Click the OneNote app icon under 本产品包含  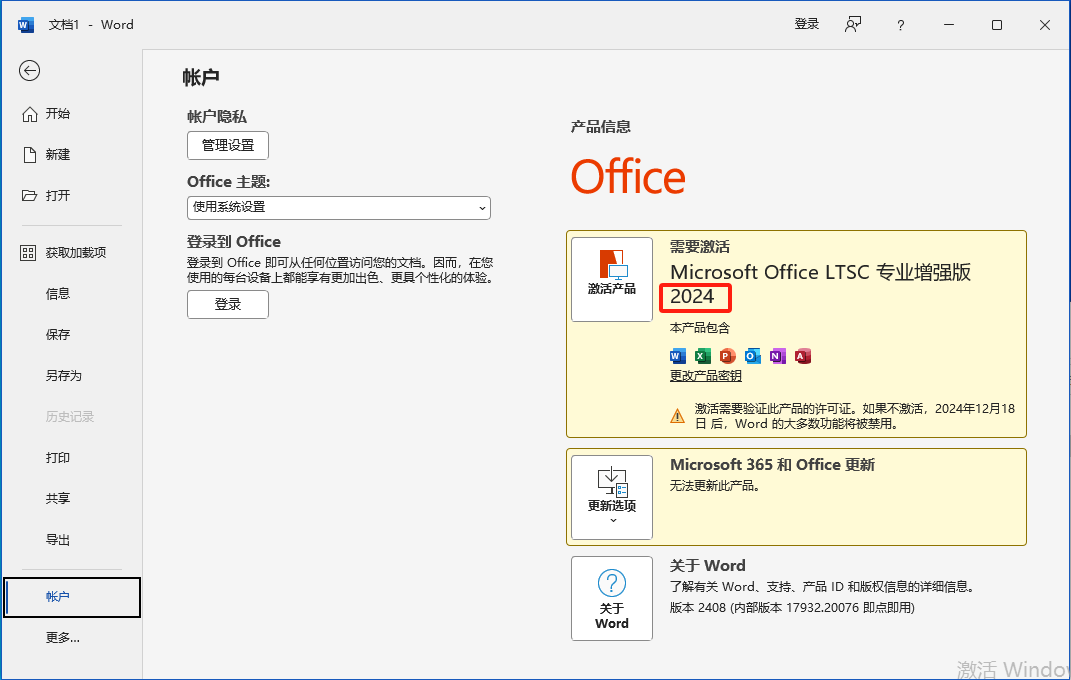point(777,356)
